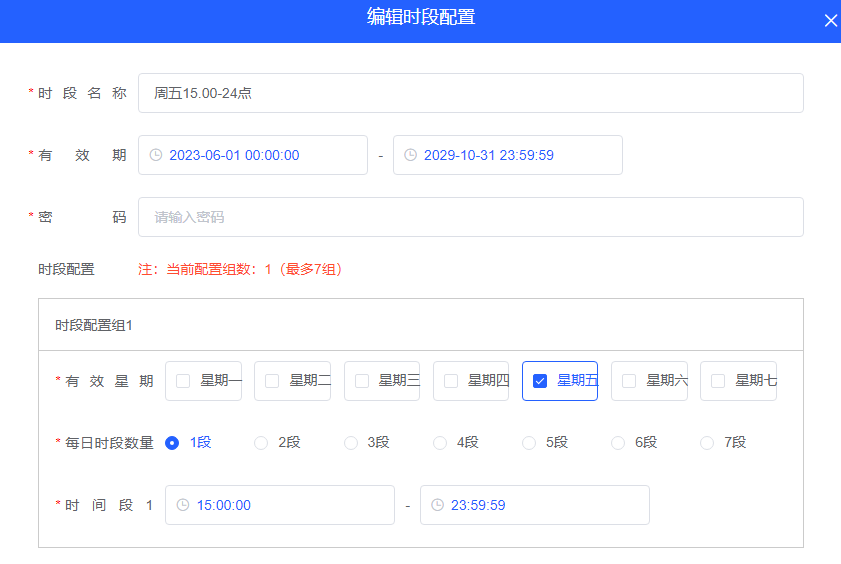Image resolution: width=841 pixels, height=564 pixels.
Task: Enable the 星期六 checkbox
Action: [629, 381]
